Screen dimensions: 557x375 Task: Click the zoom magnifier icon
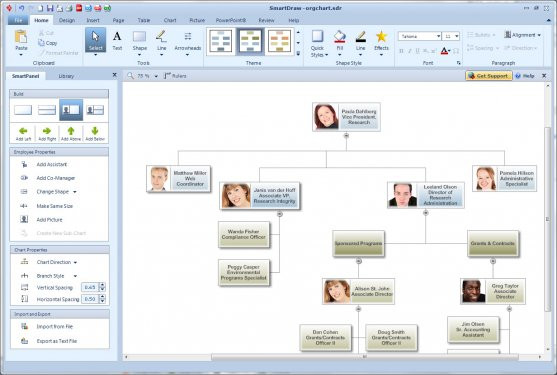[130, 76]
